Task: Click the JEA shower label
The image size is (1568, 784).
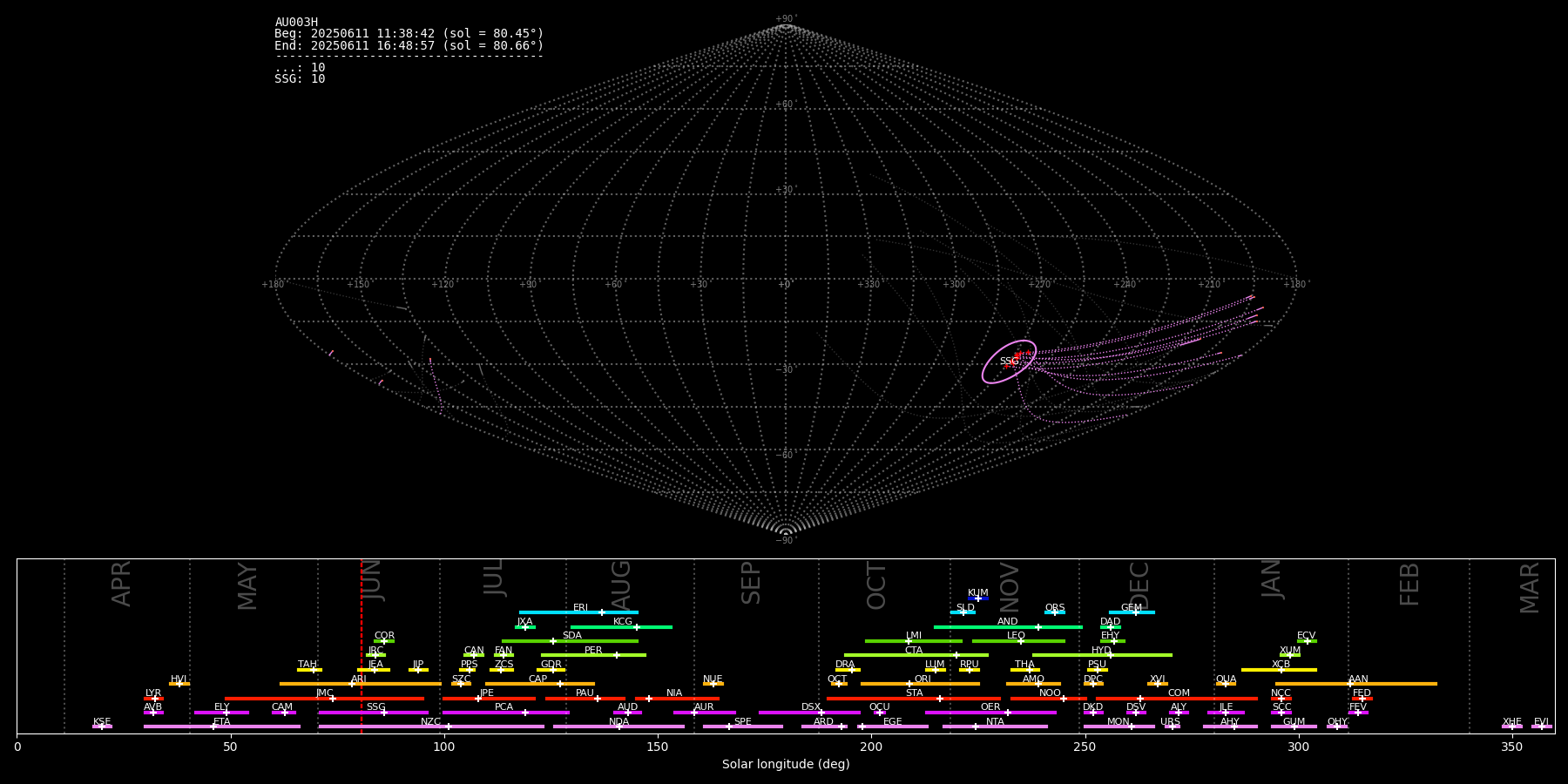Action: click(375, 665)
